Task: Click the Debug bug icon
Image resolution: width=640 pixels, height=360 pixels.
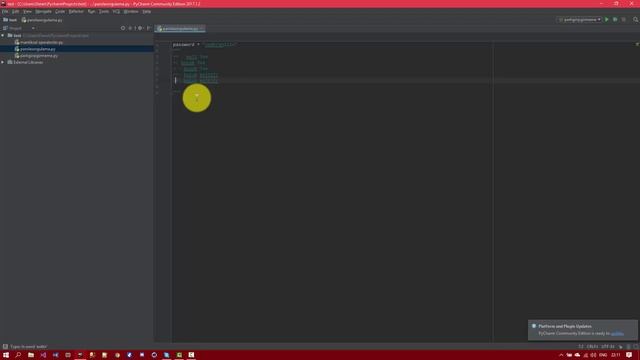Action: pyautogui.click(x=615, y=20)
